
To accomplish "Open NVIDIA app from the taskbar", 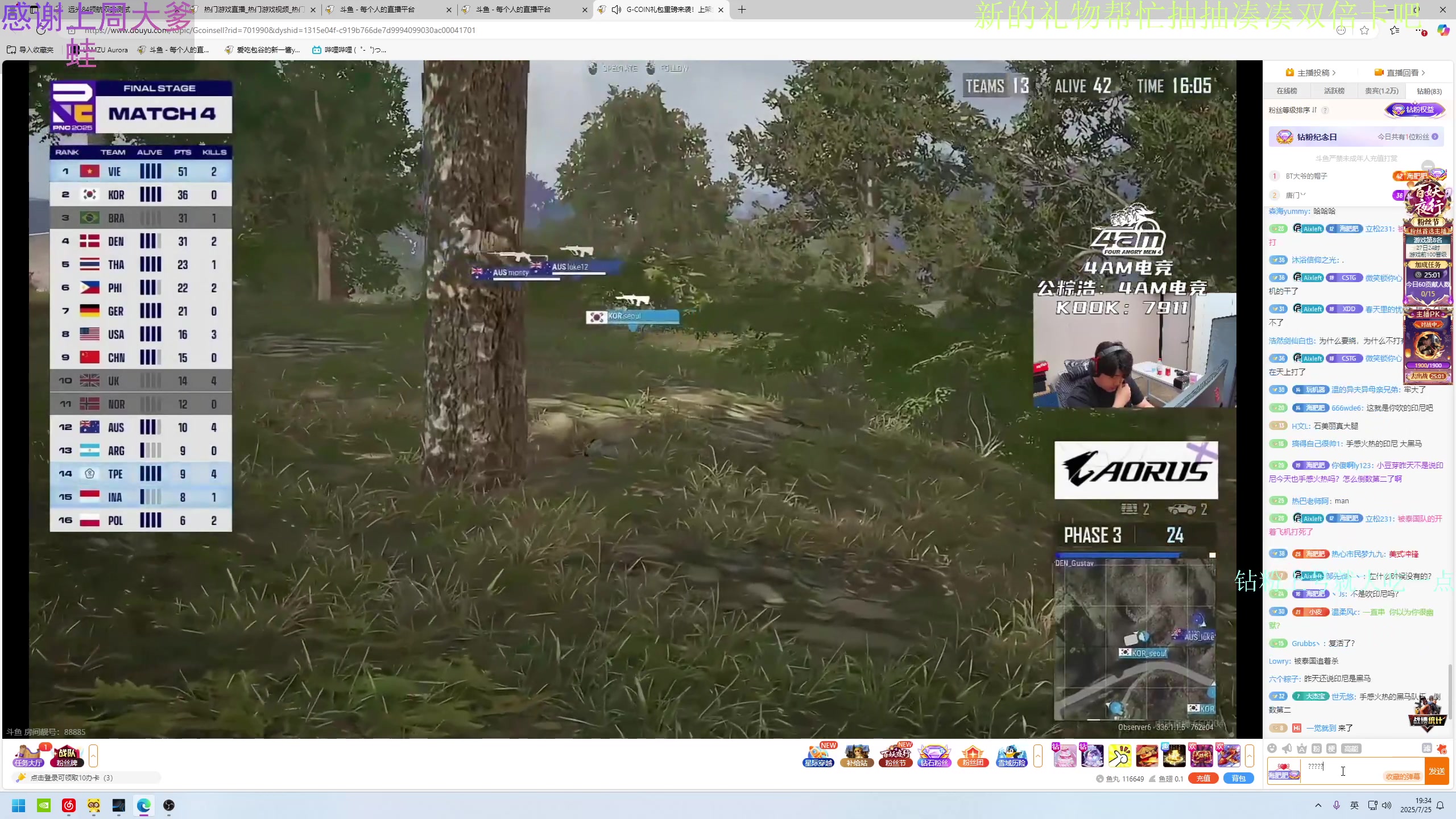I will [x=44, y=805].
